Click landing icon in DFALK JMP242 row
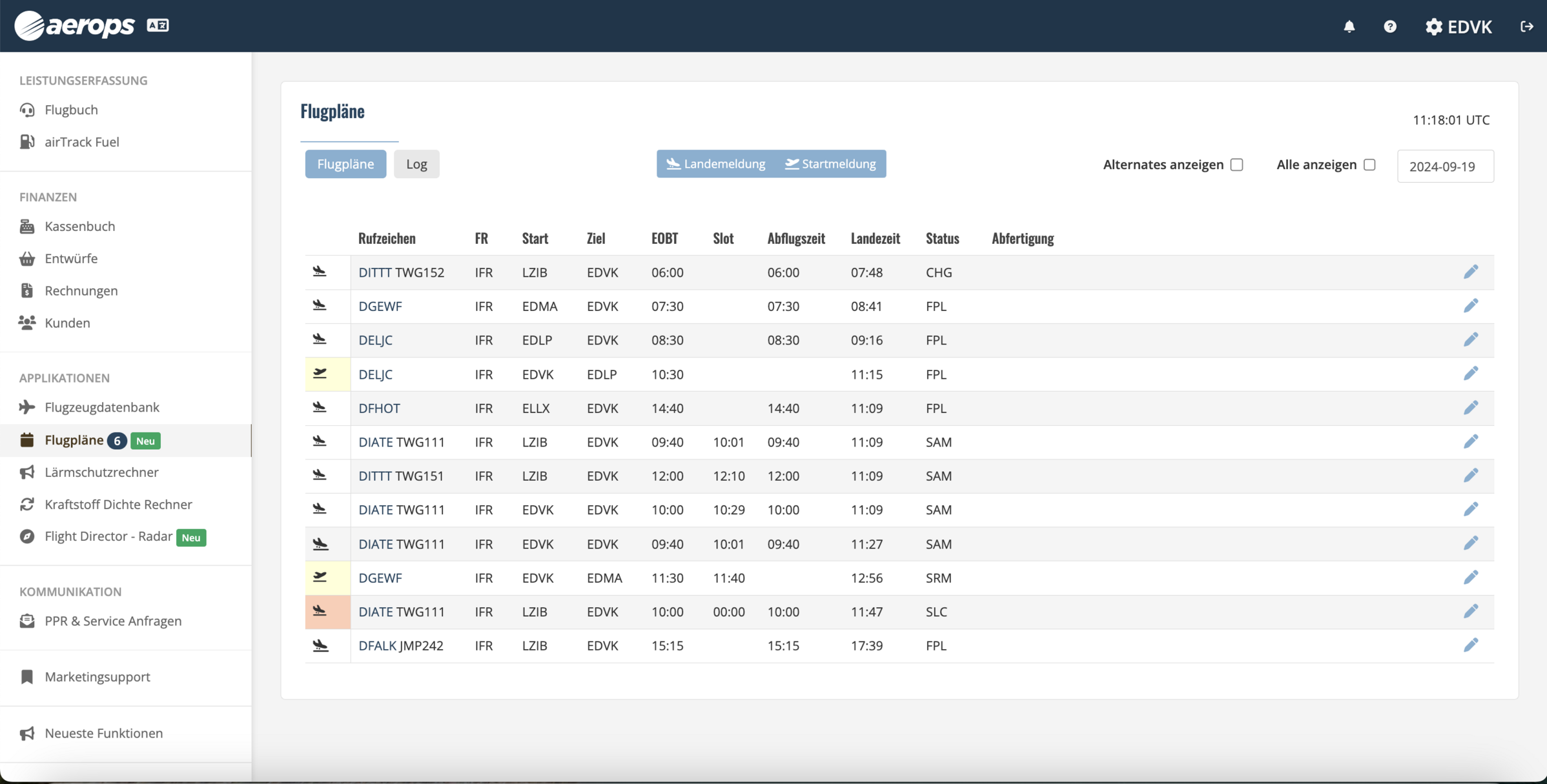 320,645
